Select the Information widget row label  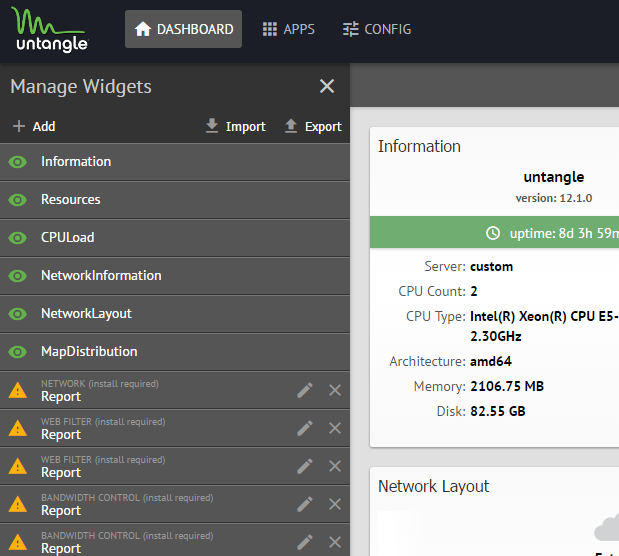click(x=76, y=162)
